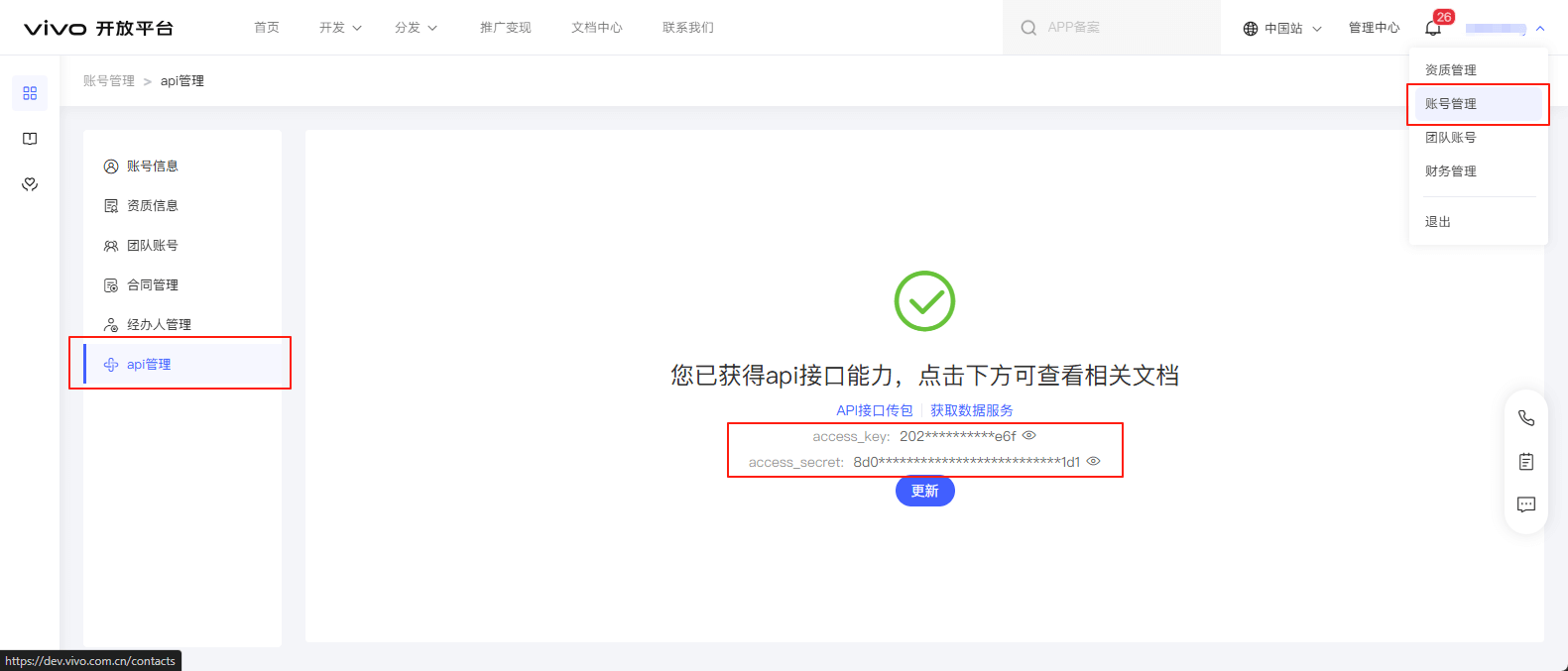Choose 退出 from the user menu
Screen dimensions: 1568x671
(1438, 222)
